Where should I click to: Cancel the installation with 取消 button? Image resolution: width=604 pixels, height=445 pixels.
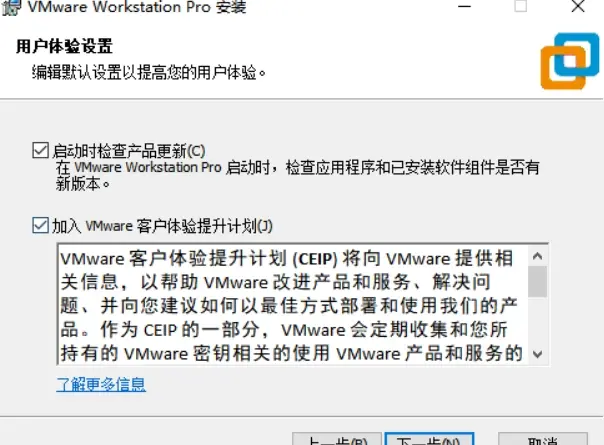[543, 439]
